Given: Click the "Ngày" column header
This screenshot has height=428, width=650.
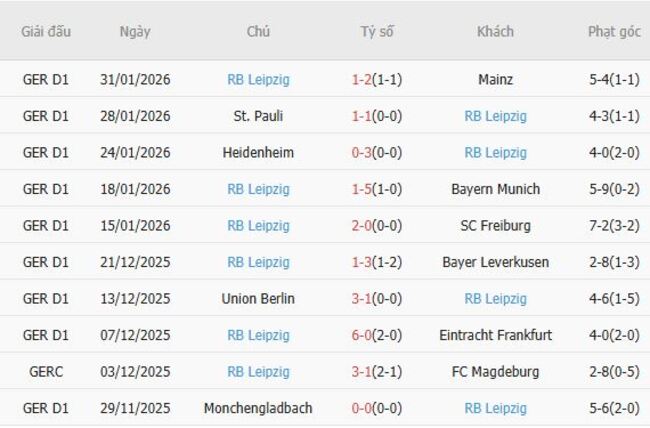Looking at the screenshot, I should (x=135, y=32).
